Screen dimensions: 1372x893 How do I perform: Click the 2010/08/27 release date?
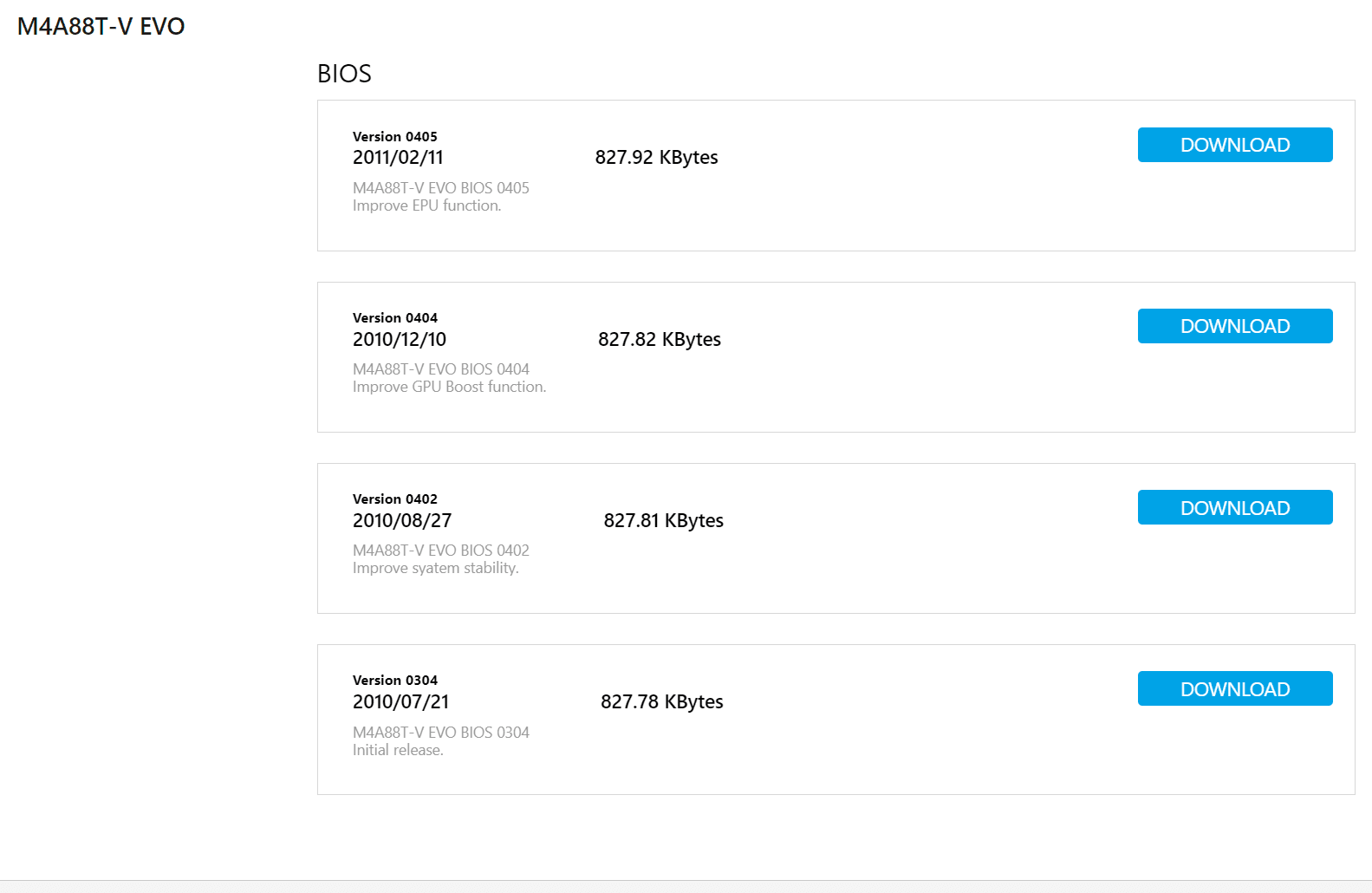402,520
